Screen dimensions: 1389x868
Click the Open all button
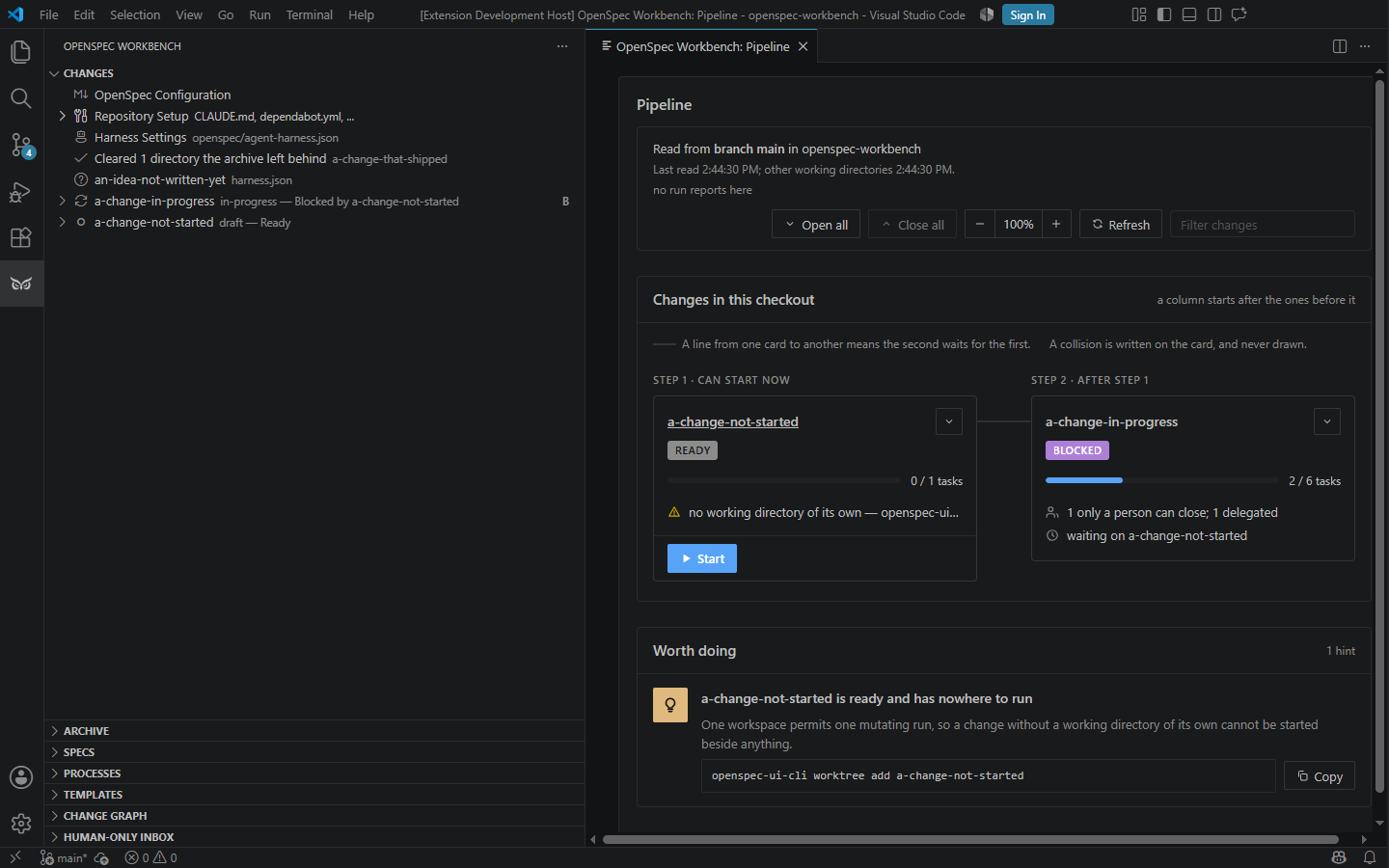click(x=816, y=225)
